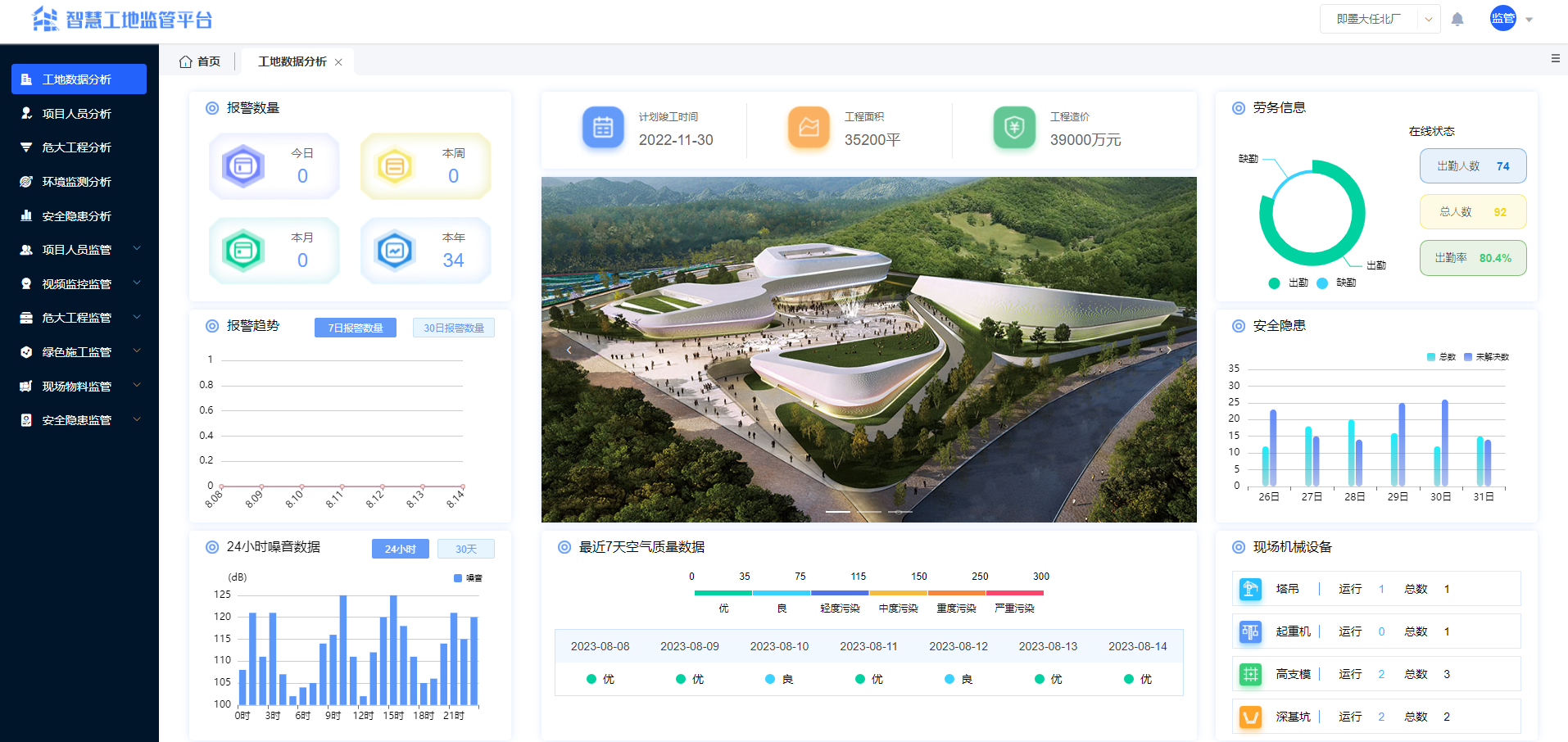The height and width of the screenshot is (742, 1568).
Task: Toggle the 噪音 legend on noise chart
Action: click(467, 577)
